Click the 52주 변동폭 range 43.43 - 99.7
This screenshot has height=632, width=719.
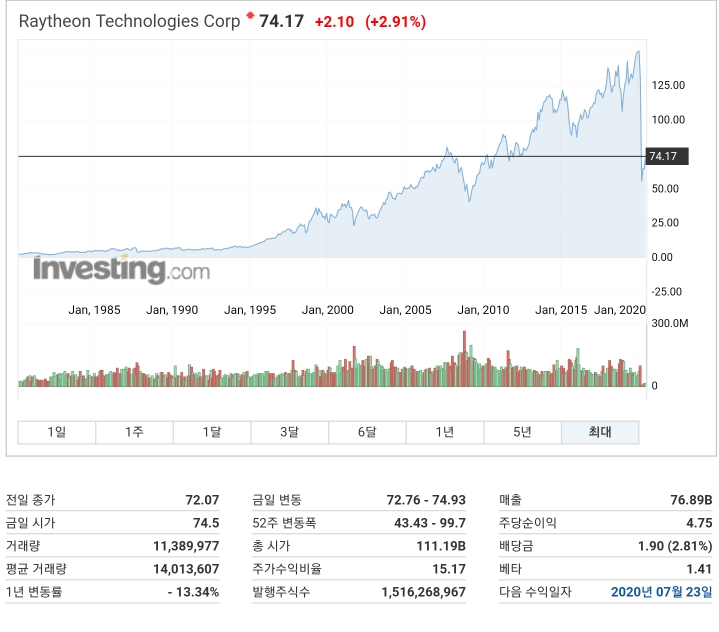tap(430, 523)
